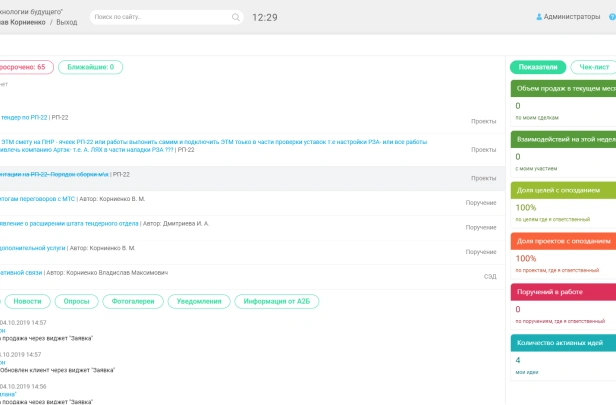Switch to Чек-лист tab

click(x=594, y=67)
